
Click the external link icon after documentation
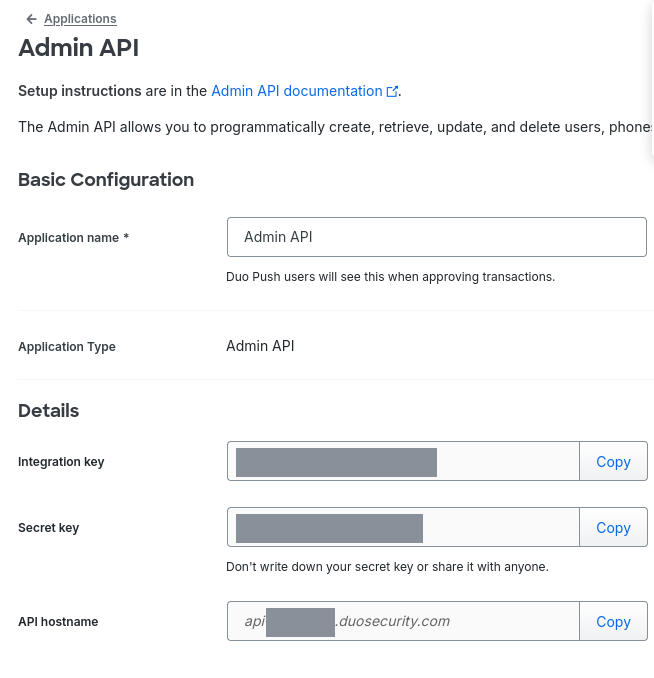392,92
